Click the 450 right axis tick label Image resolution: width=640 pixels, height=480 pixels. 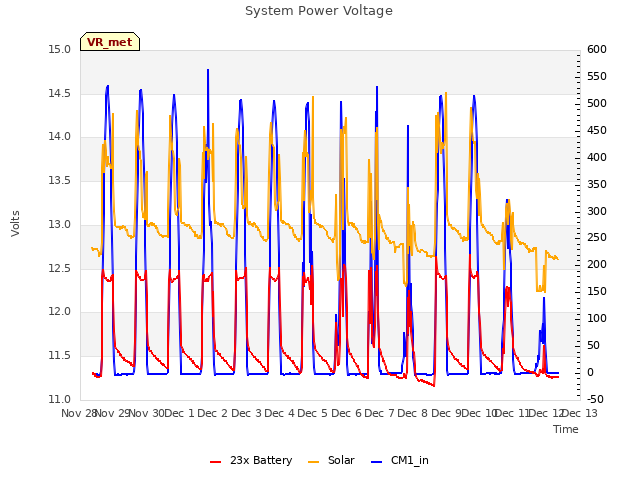[597, 131]
